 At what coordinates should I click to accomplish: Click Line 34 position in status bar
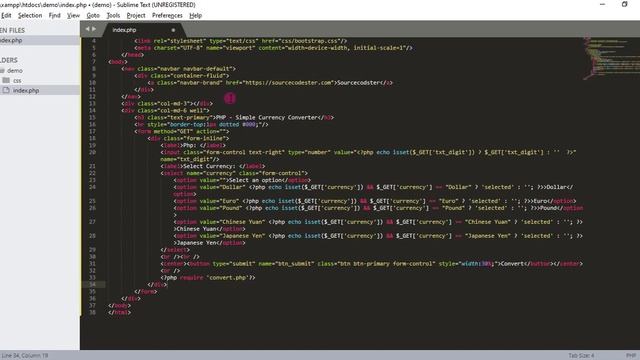(24, 356)
